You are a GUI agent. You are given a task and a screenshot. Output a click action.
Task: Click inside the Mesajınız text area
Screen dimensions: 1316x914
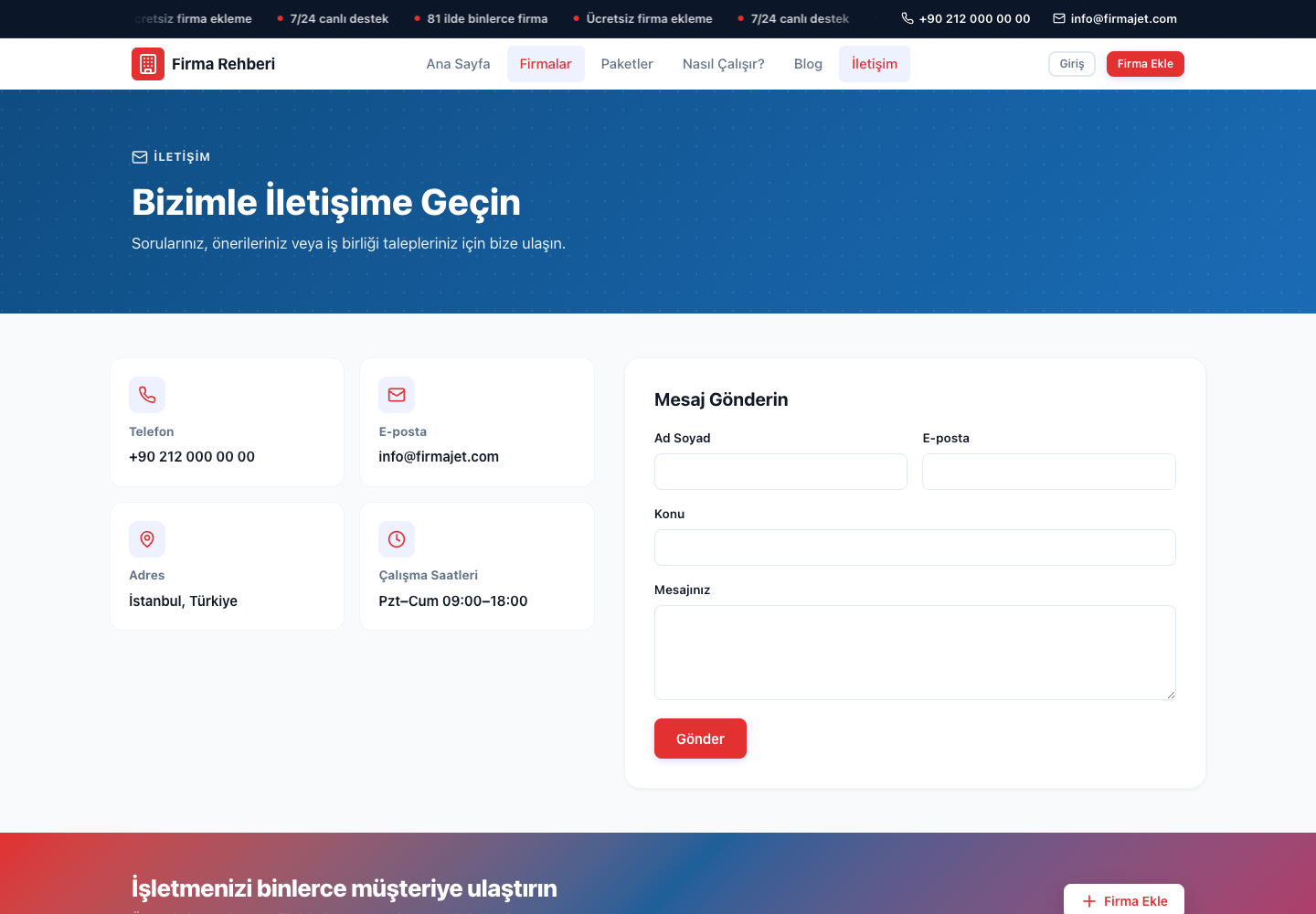[x=915, y=653]
